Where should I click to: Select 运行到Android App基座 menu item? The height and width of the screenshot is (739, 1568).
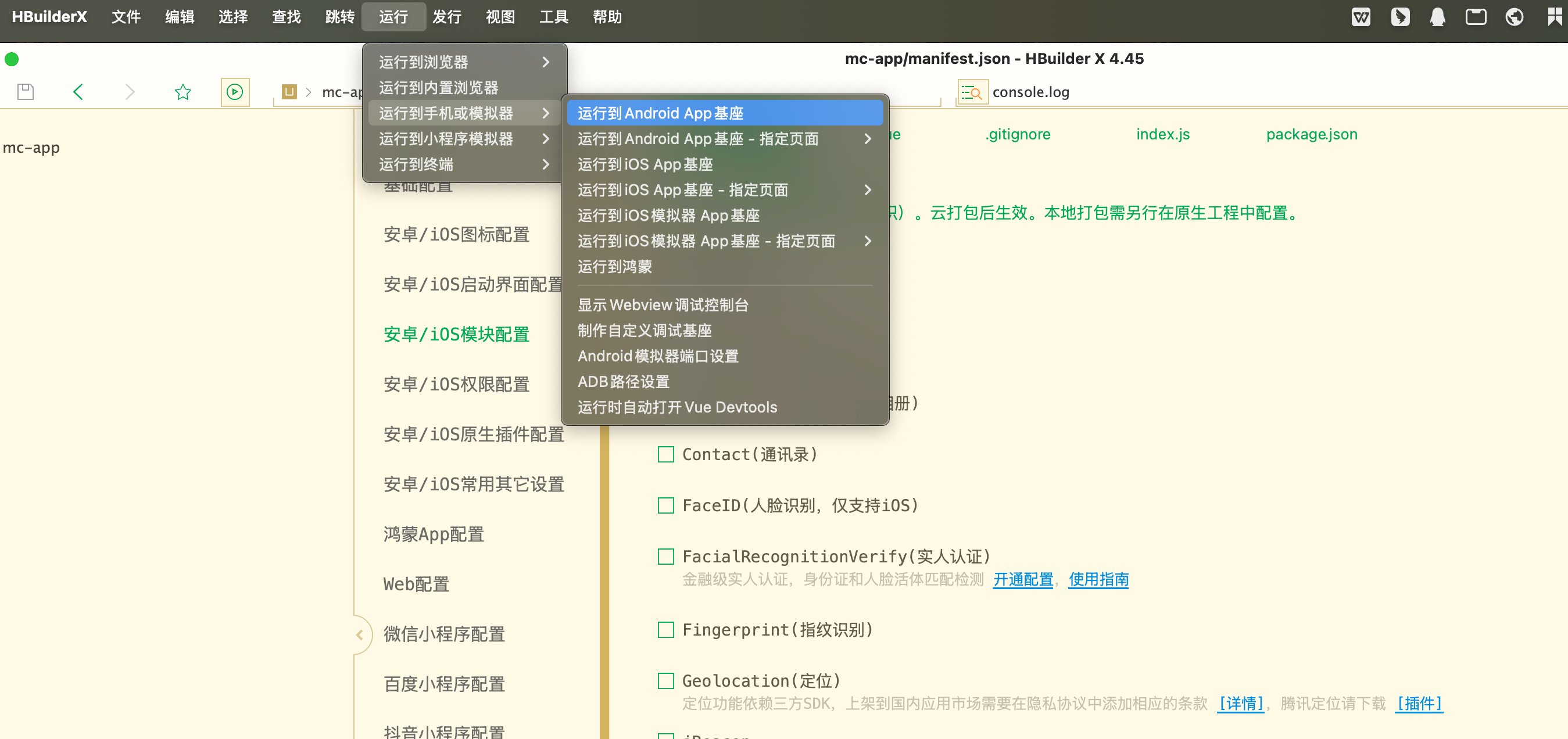pyautogui.click(x=724, y=113)
